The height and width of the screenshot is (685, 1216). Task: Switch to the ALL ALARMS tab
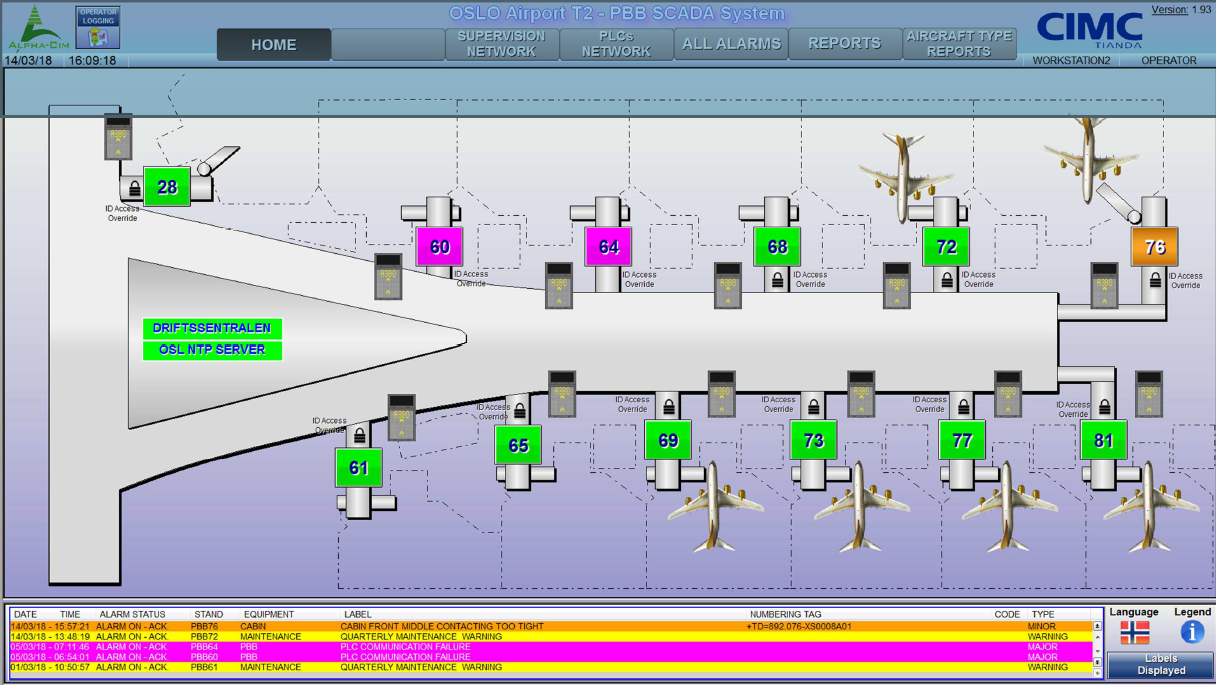coord(731,44)
